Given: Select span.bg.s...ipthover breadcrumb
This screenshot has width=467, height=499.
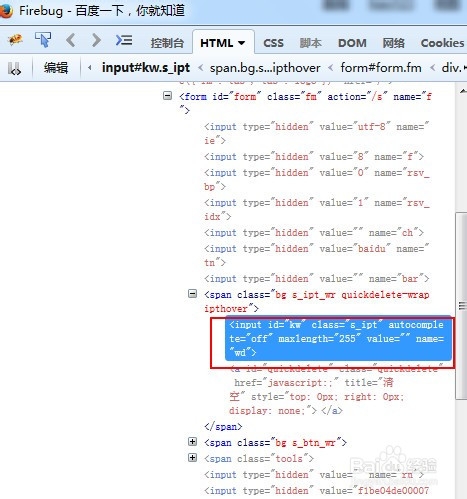Looking at the screenshot, I should point(265,68).
